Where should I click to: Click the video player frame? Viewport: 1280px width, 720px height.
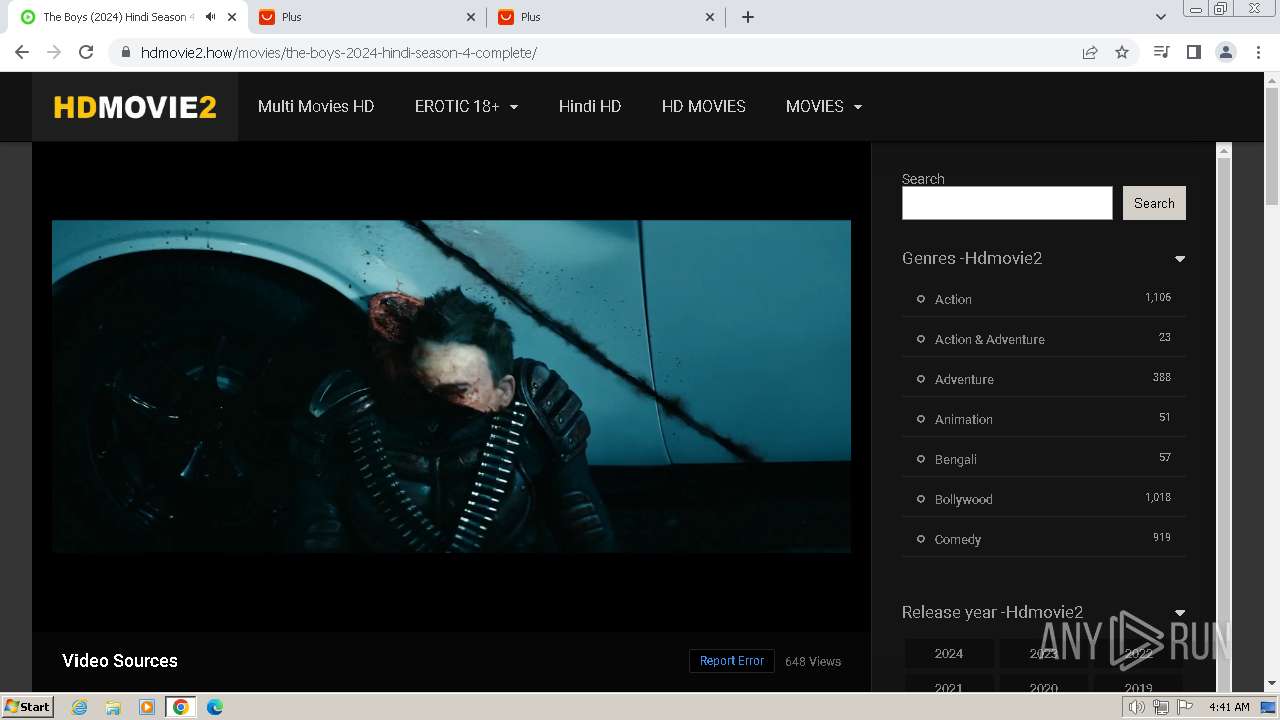click(x=451, y=386)
